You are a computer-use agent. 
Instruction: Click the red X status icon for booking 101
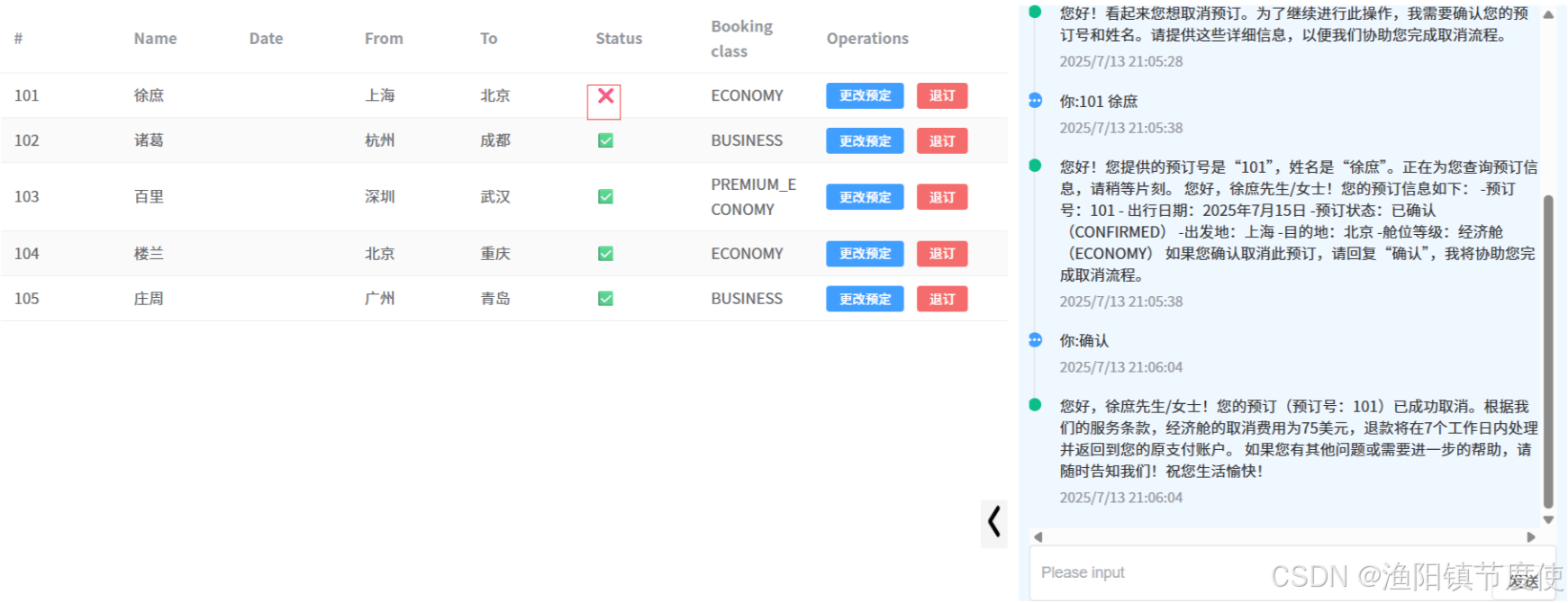[605, 95]
